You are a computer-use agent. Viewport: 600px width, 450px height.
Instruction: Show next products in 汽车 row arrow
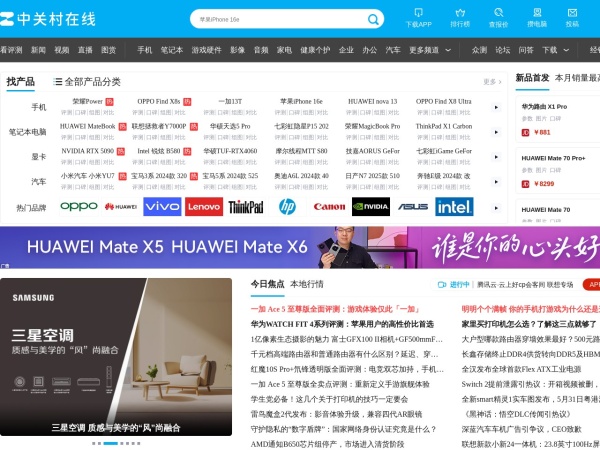coord(496,182)
